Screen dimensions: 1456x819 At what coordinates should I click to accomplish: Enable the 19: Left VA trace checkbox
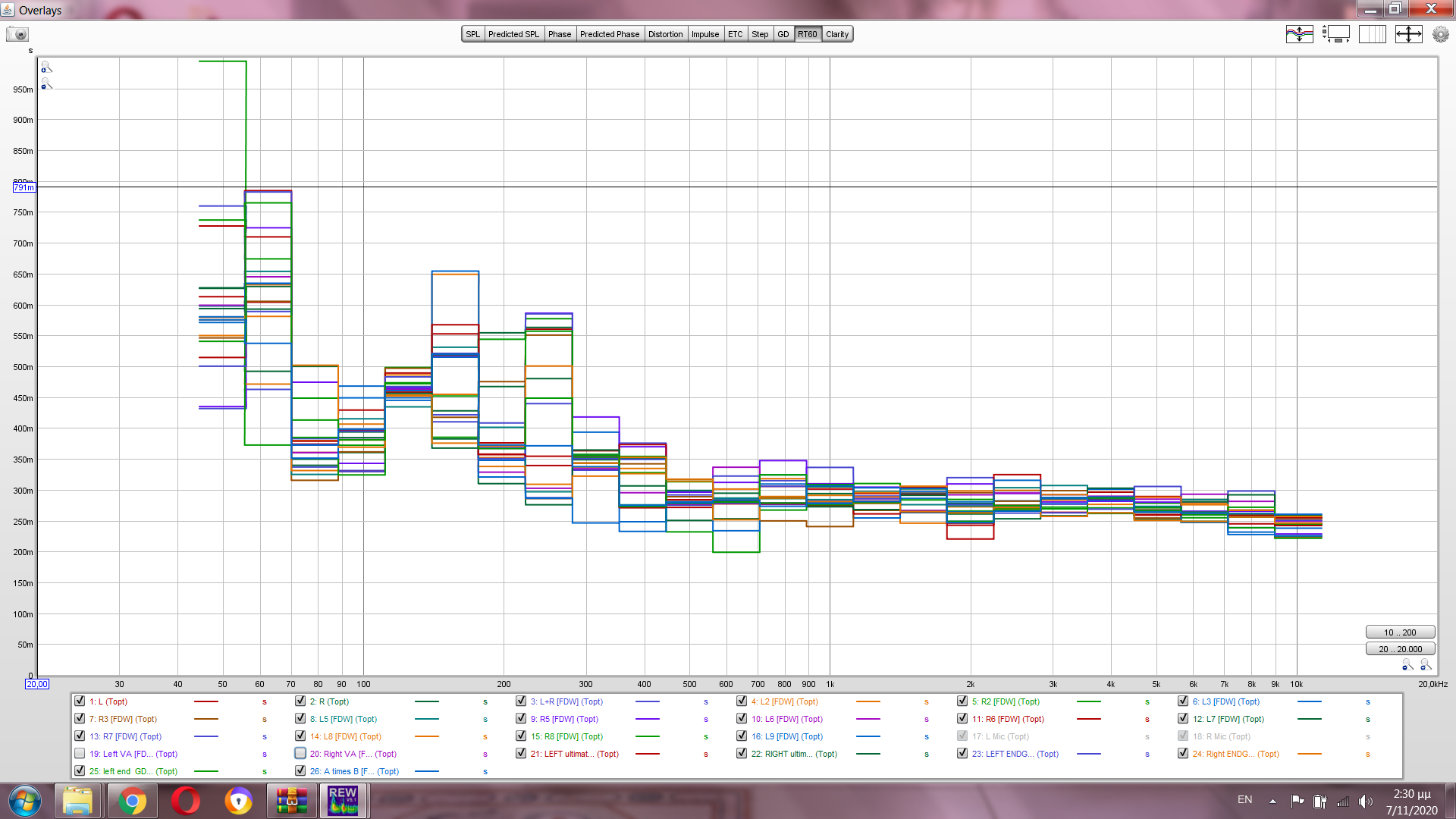coord(80,754)
